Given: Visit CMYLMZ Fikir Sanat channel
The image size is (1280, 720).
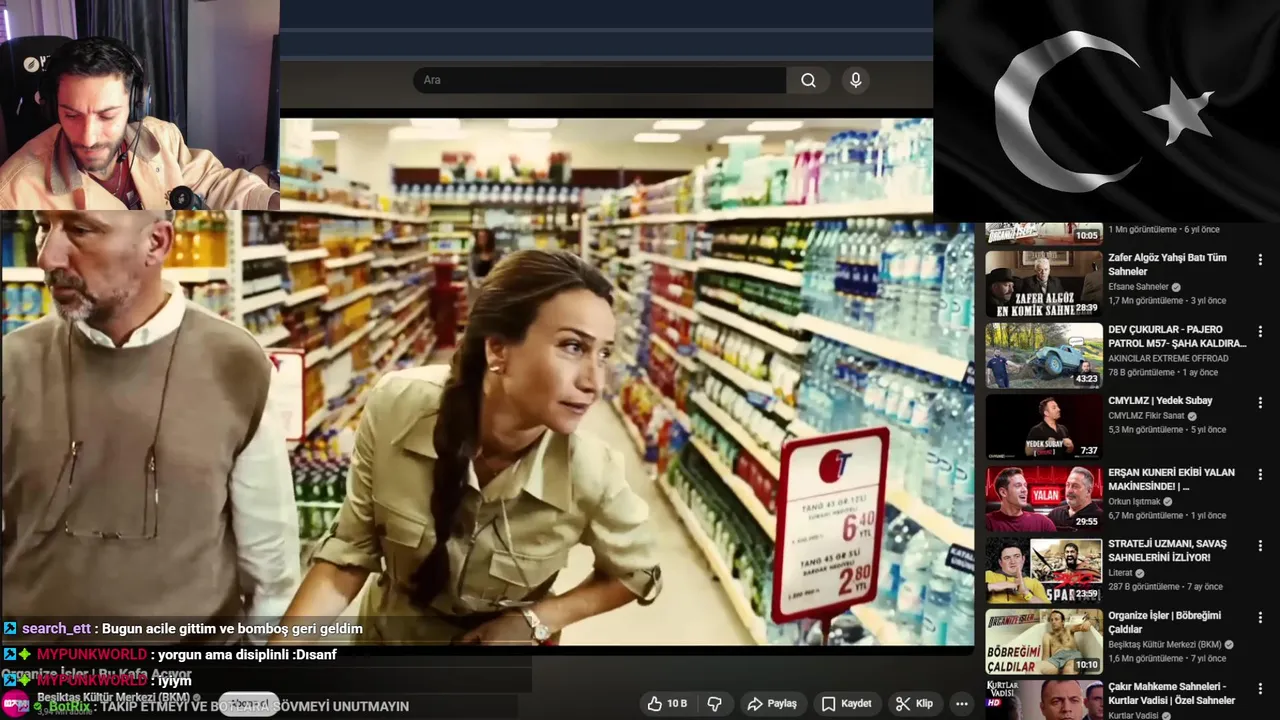Looking at the screenshot, I should point(1146,415).
